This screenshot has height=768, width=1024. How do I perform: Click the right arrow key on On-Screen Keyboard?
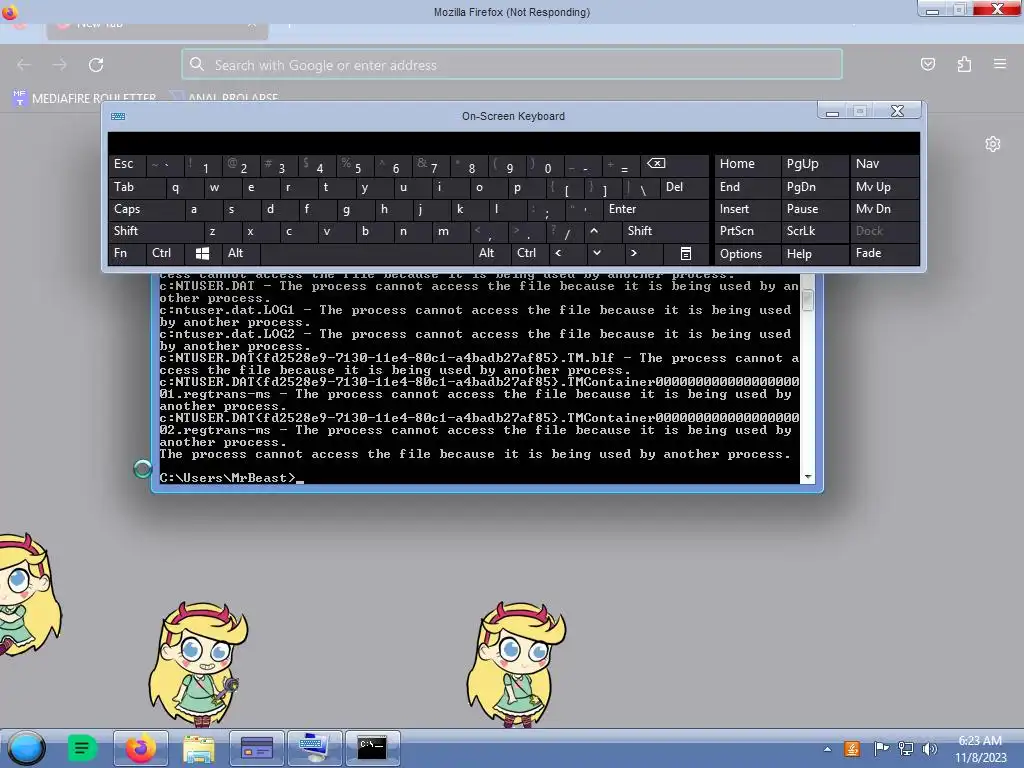tap(642, 253)
